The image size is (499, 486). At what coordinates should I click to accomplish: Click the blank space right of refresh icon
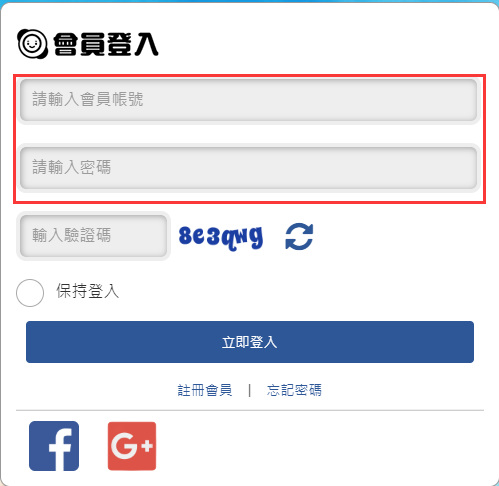[398, 236]
